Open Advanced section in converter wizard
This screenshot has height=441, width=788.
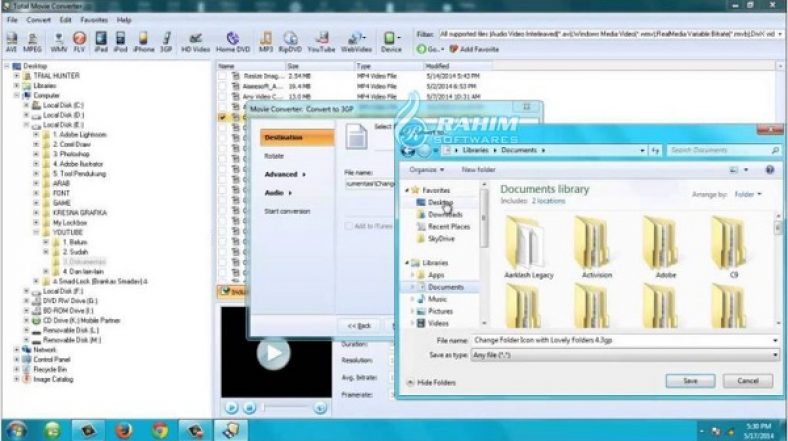click(285, 174)
